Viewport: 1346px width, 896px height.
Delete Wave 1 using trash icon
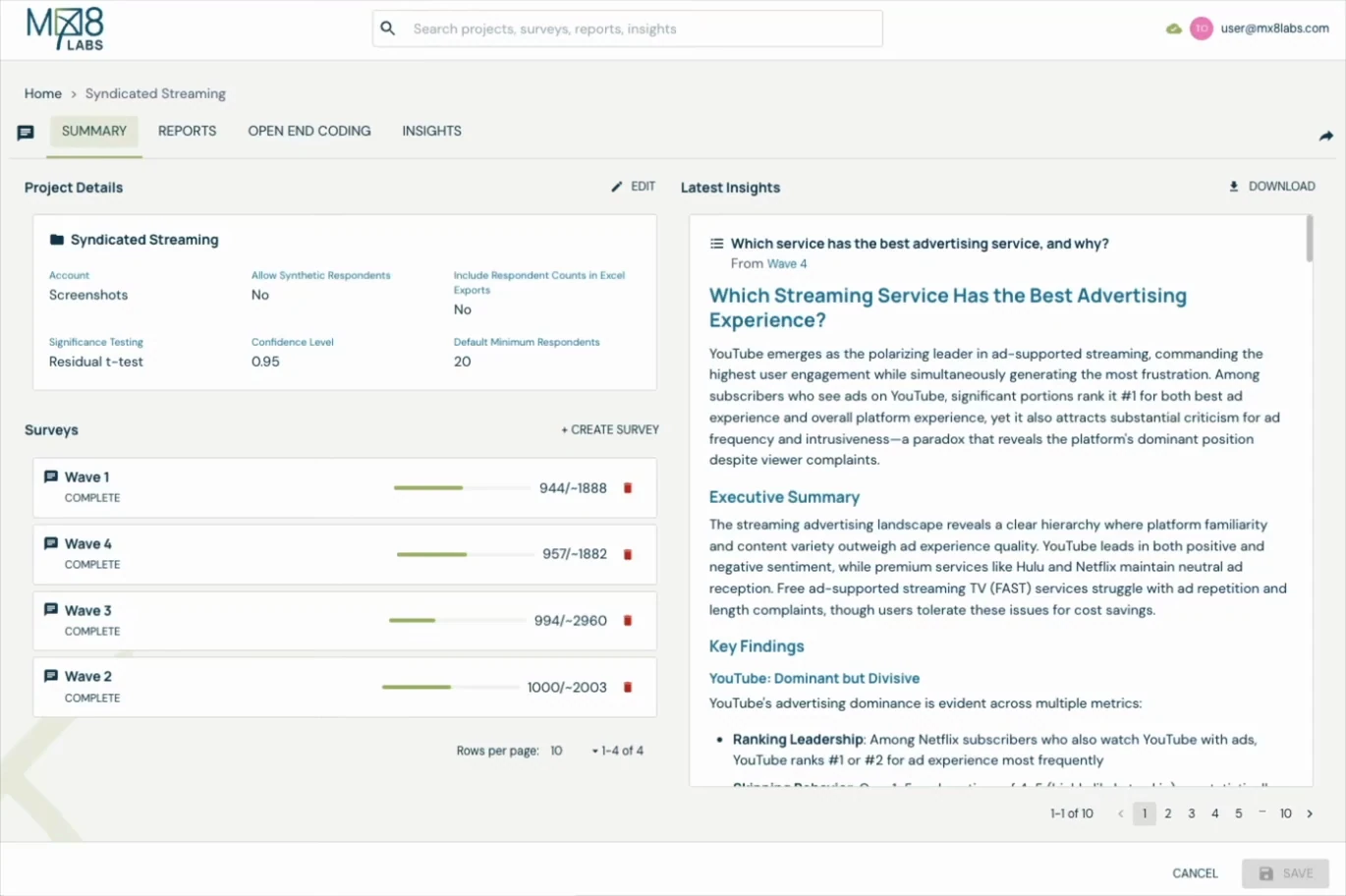point(628,488)
